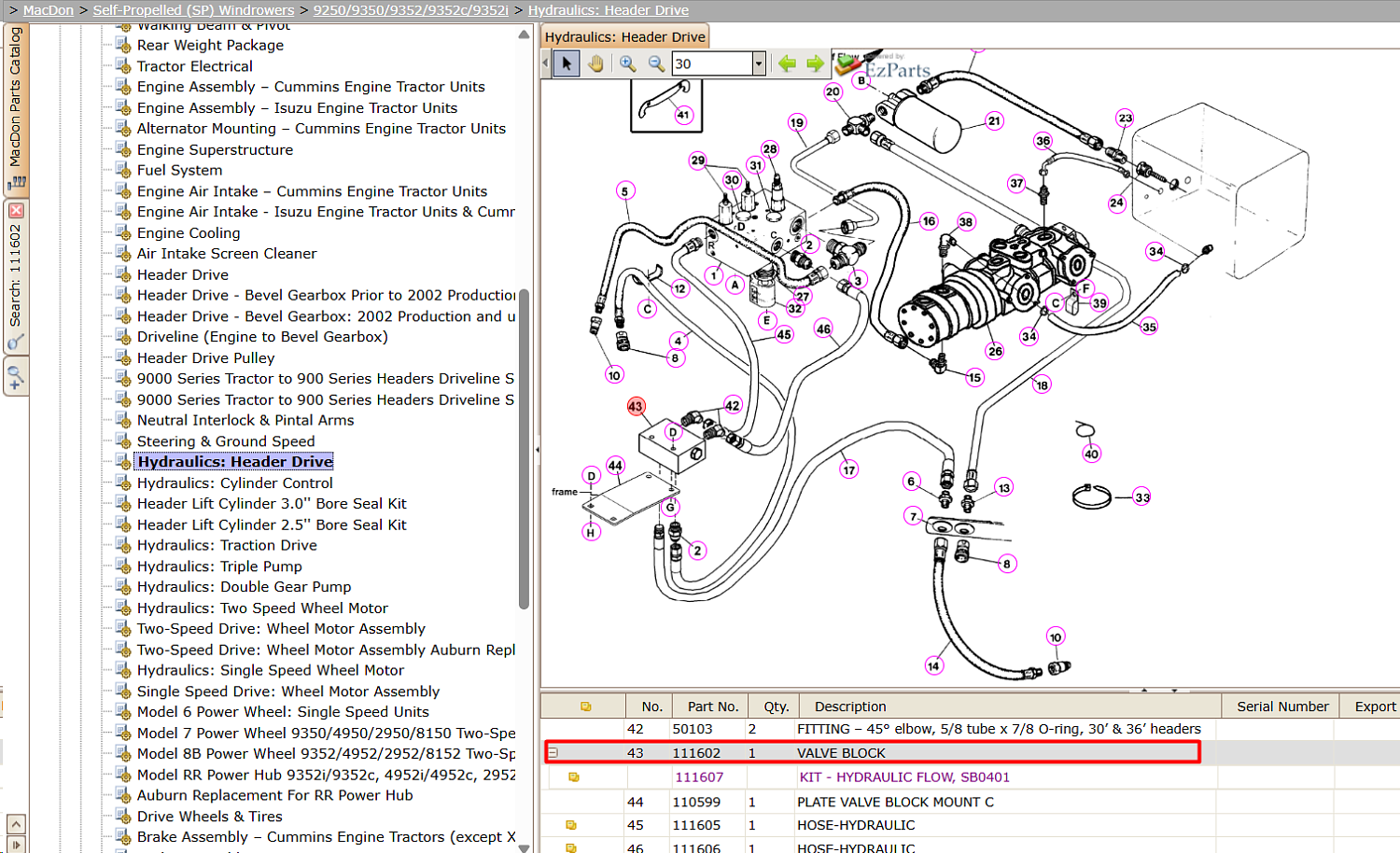Open note icon on item 45 hose row
Screen dimensions: 1400x853
pos(571,826)
